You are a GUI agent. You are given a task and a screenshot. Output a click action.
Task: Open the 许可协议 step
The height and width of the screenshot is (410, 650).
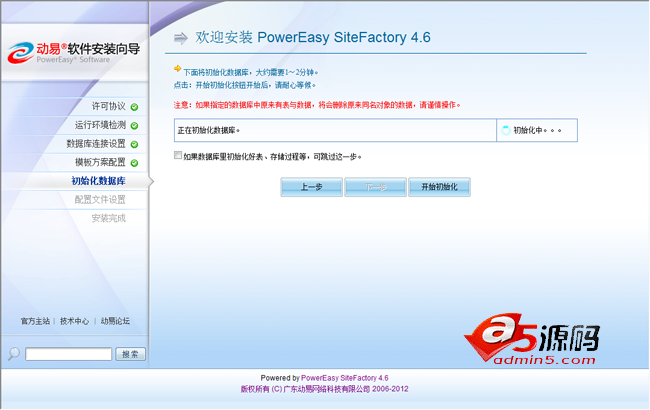point(109,107)
